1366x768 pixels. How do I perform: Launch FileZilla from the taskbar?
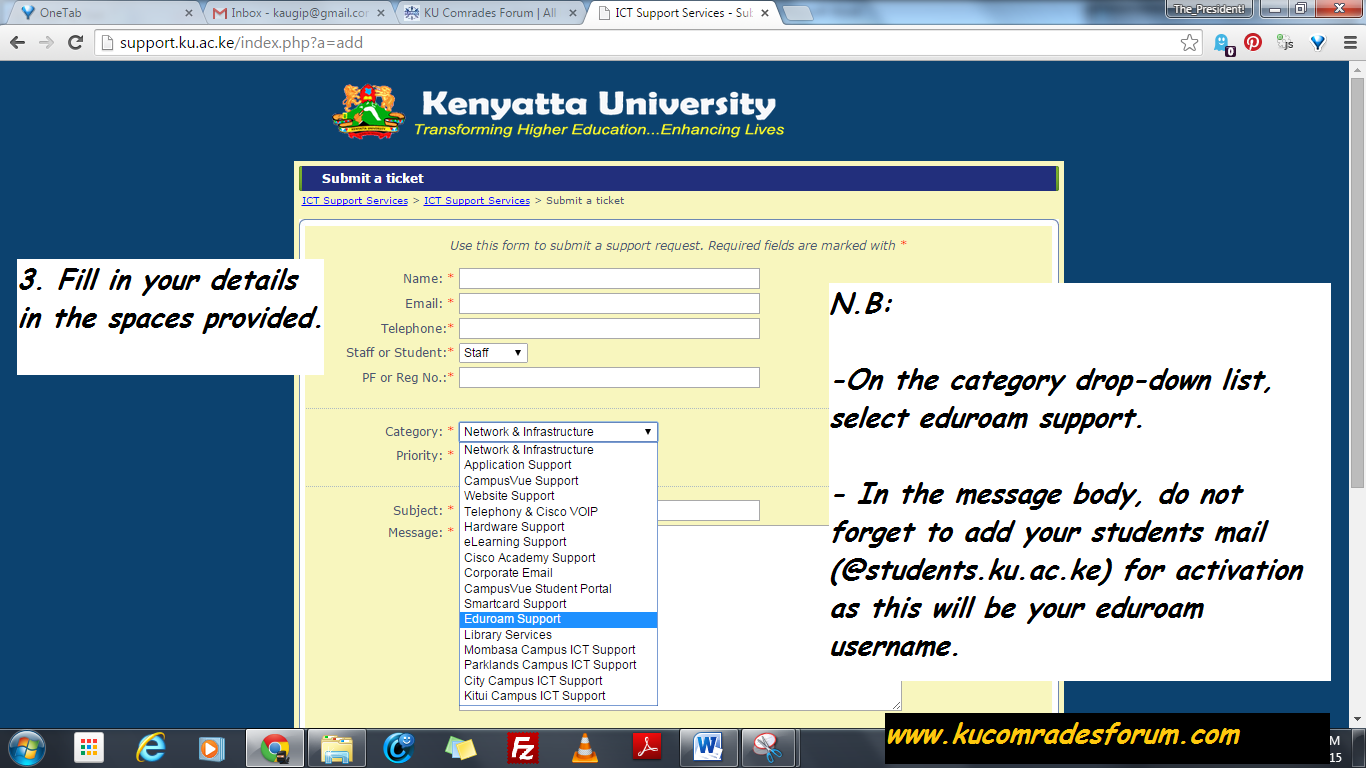(523, 748)
